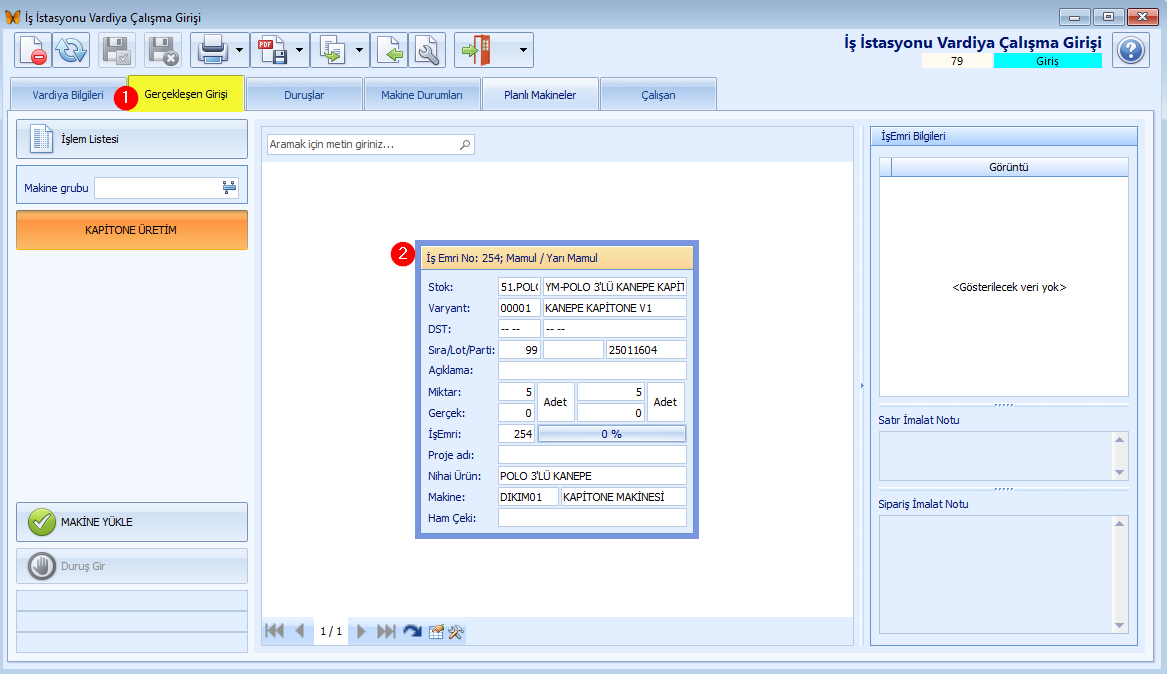Click the party number '25011604'
The image size is (1167, 674).
[x=646, y=350]
